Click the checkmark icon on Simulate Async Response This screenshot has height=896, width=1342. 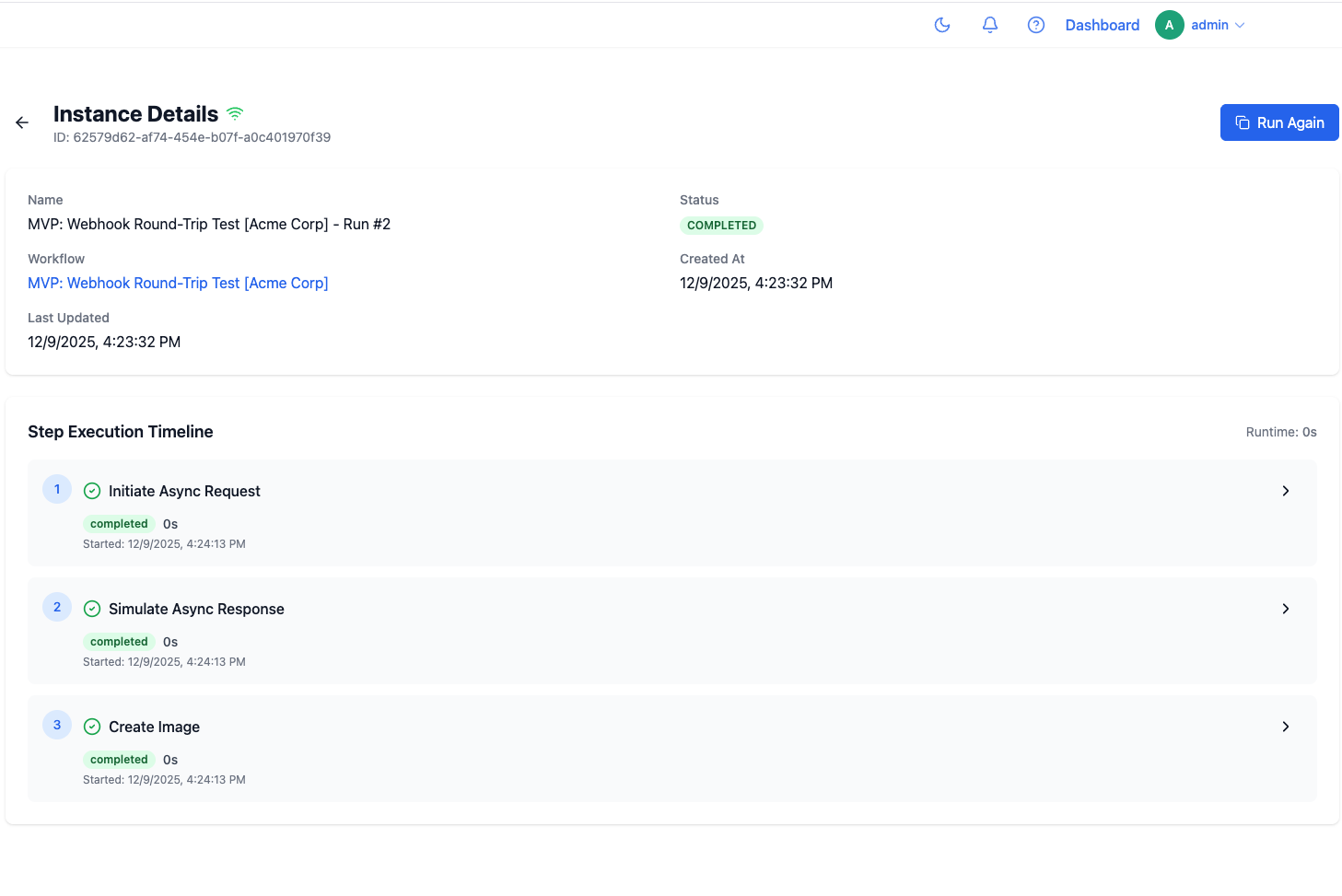91,608
